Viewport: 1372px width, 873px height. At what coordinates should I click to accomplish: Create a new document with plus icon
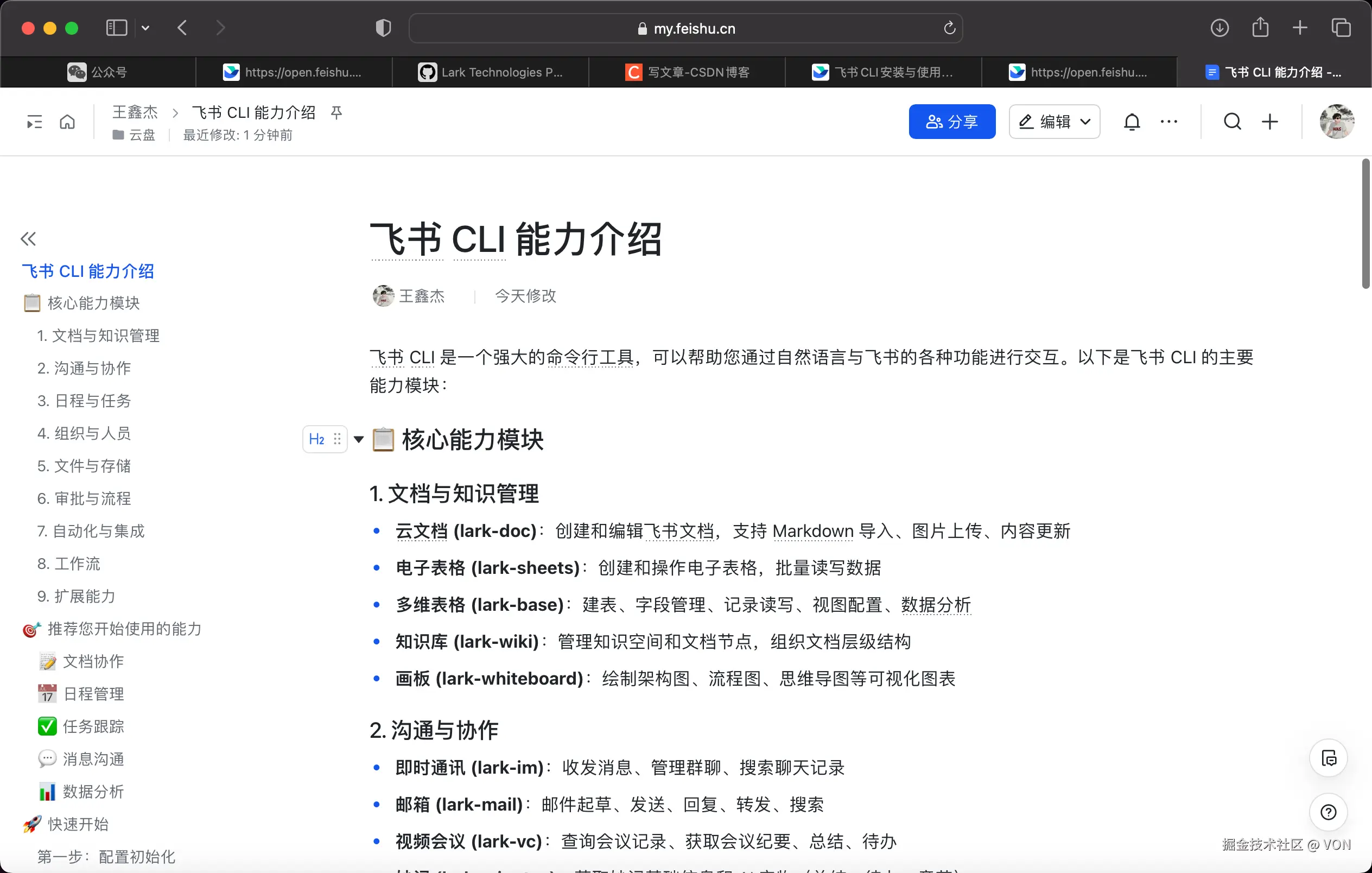click(1270, 122)
